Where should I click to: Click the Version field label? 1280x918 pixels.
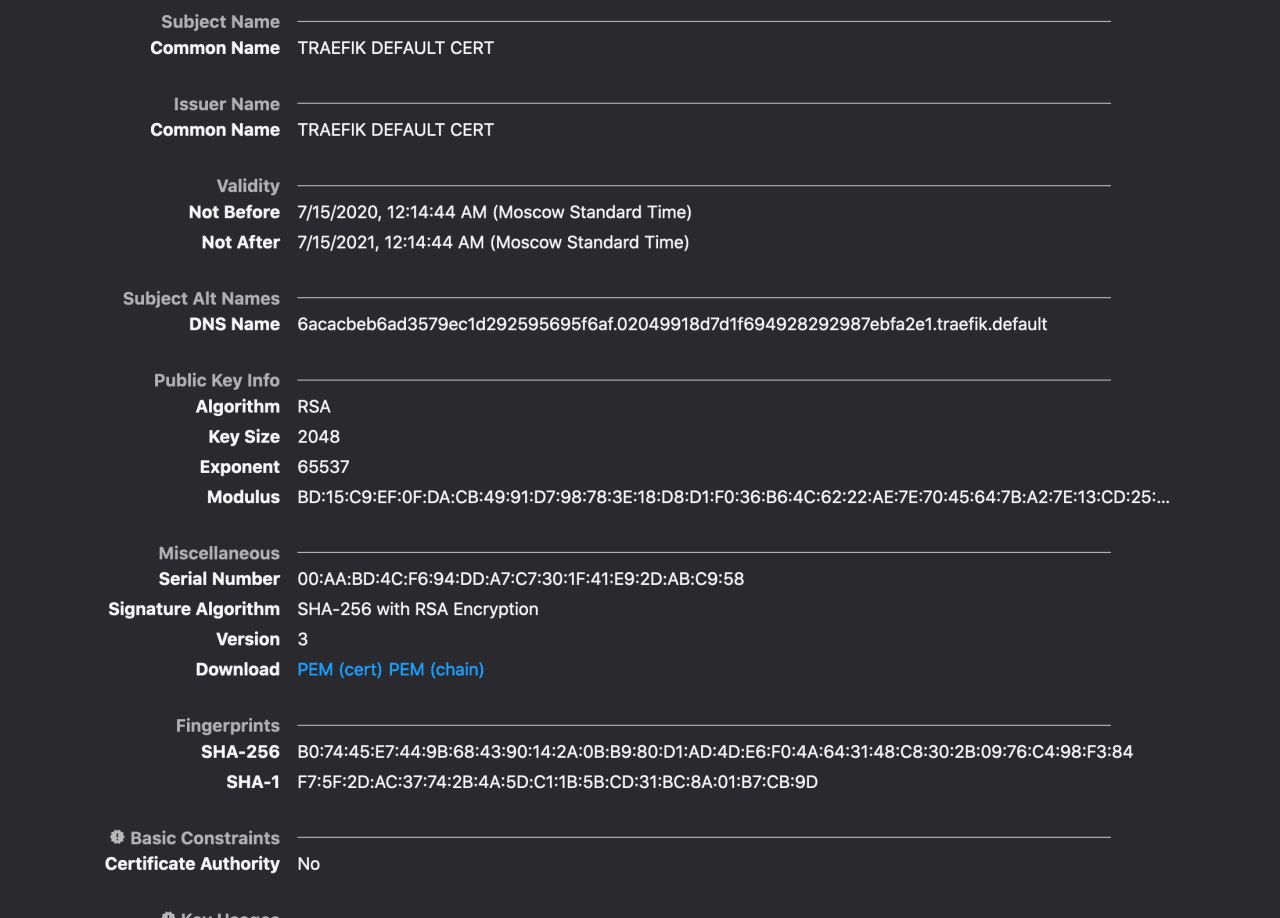[x=248, y=639]
